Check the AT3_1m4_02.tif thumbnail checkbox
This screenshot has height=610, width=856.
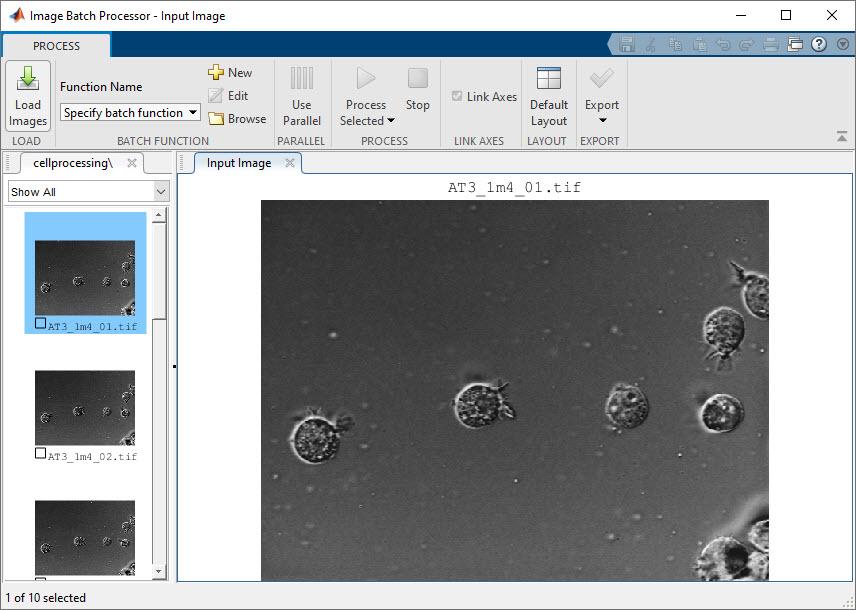[x=41, y=453]
